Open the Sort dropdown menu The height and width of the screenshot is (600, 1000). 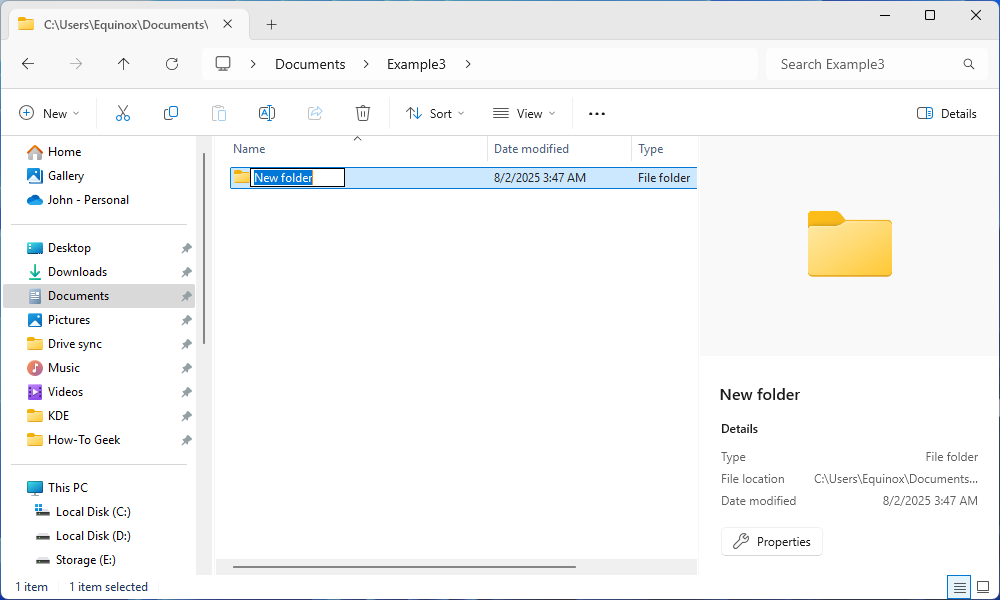coord(435,113)
